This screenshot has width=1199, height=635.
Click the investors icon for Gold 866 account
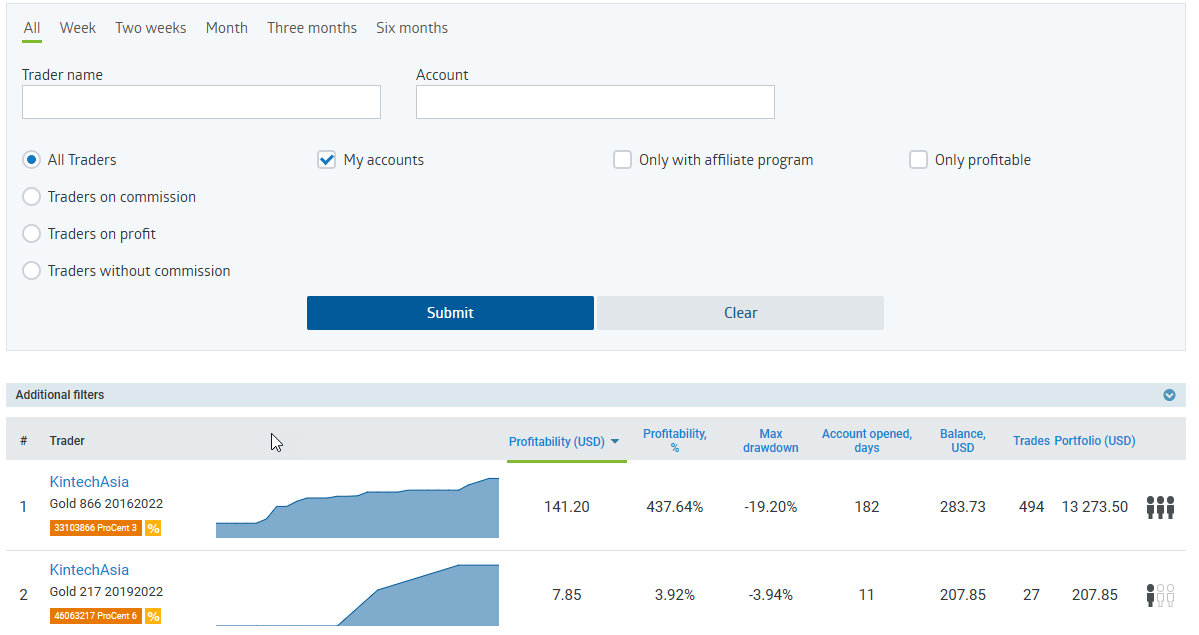pos(1160,507)
